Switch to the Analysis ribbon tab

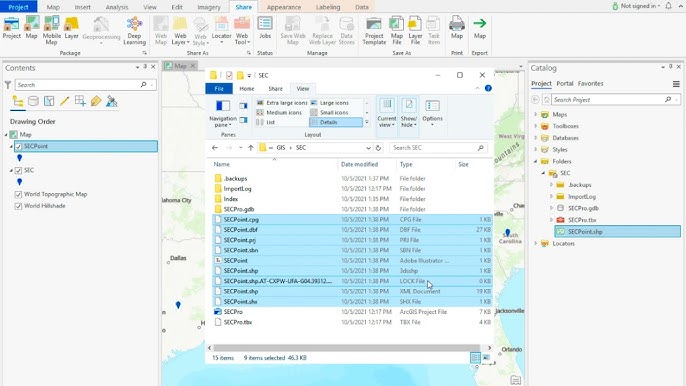tap(117, 7)
